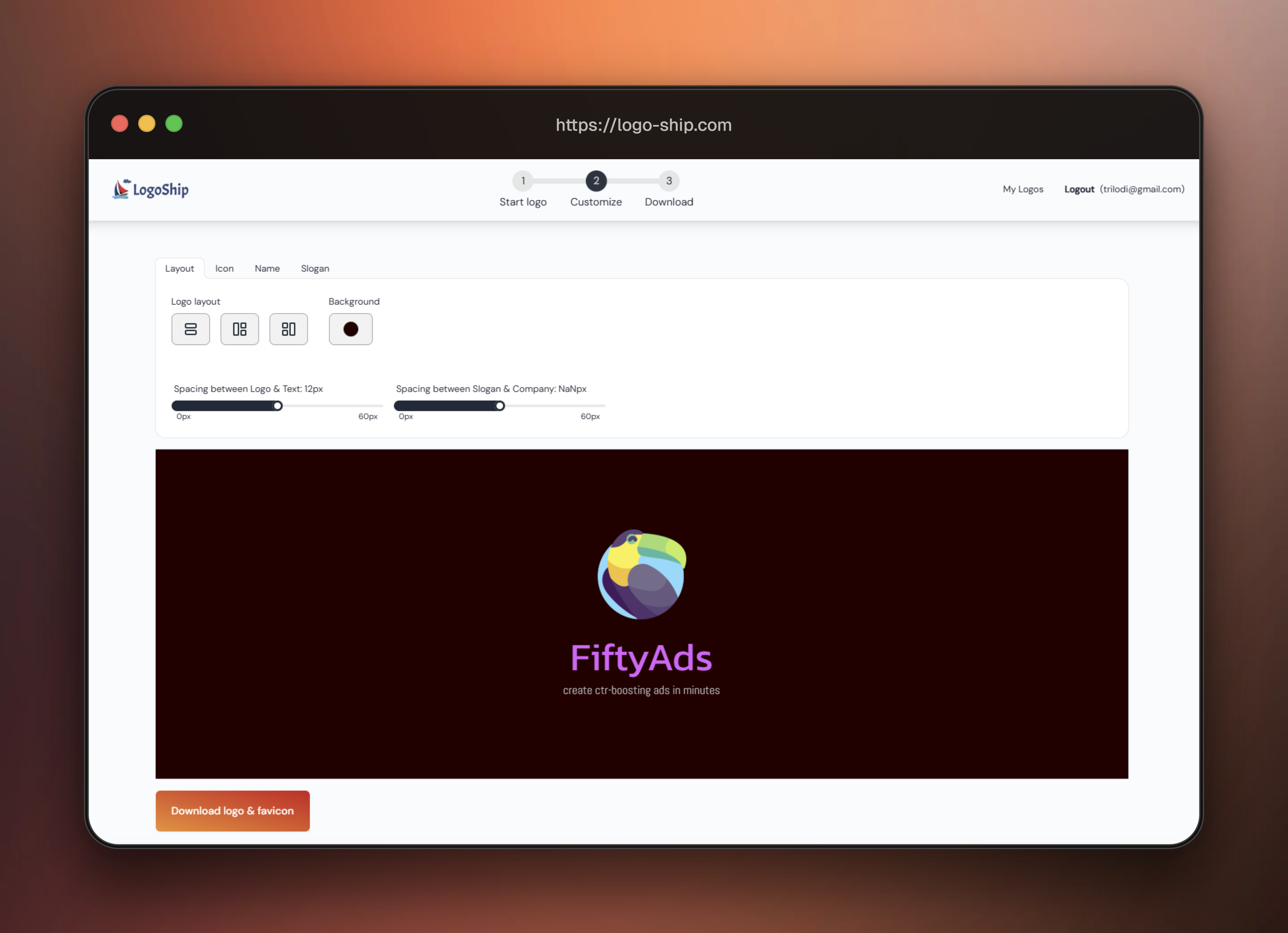Click the Slogan & Company spacing slider handle
Viewport: 1288px width, 933px height.
coord(500,406)
